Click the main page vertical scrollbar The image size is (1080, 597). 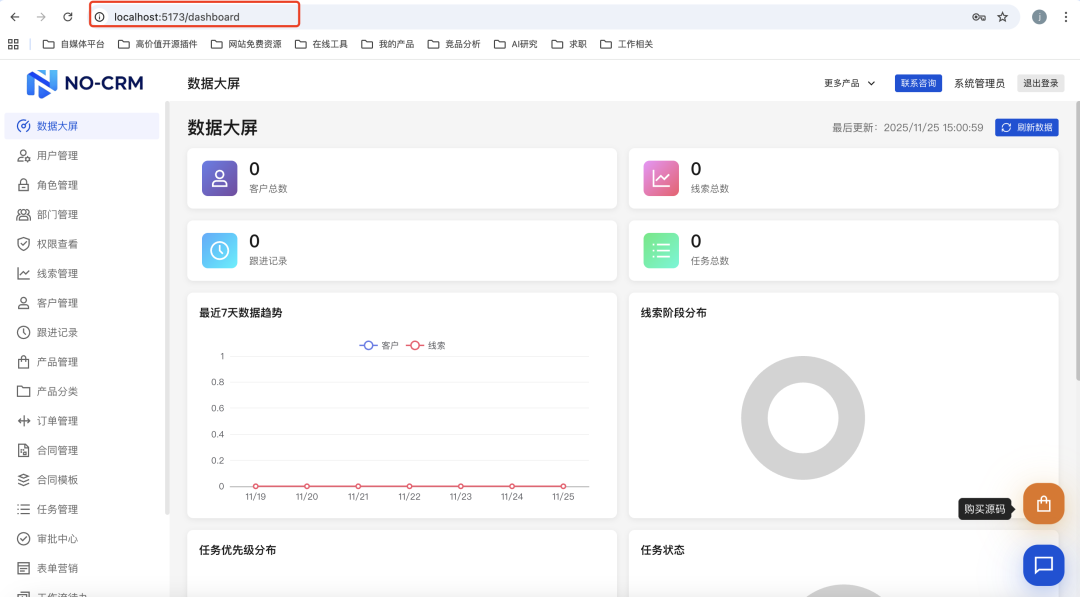click(x=1077, y=240)
